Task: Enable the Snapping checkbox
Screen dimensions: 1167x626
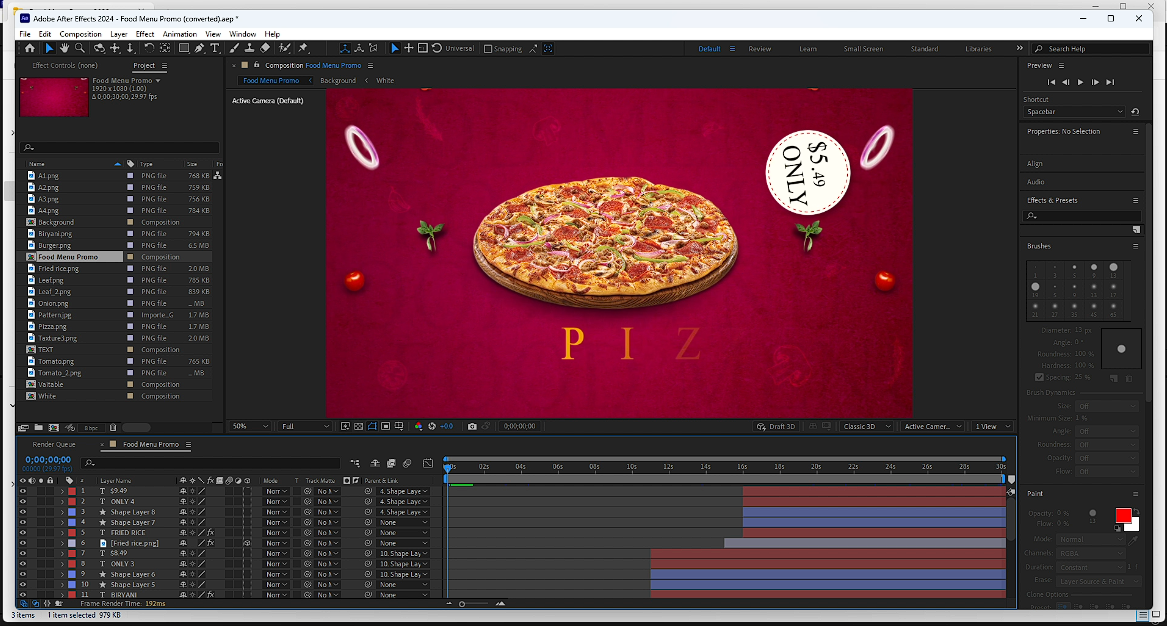Action: [x=488, y=48]
